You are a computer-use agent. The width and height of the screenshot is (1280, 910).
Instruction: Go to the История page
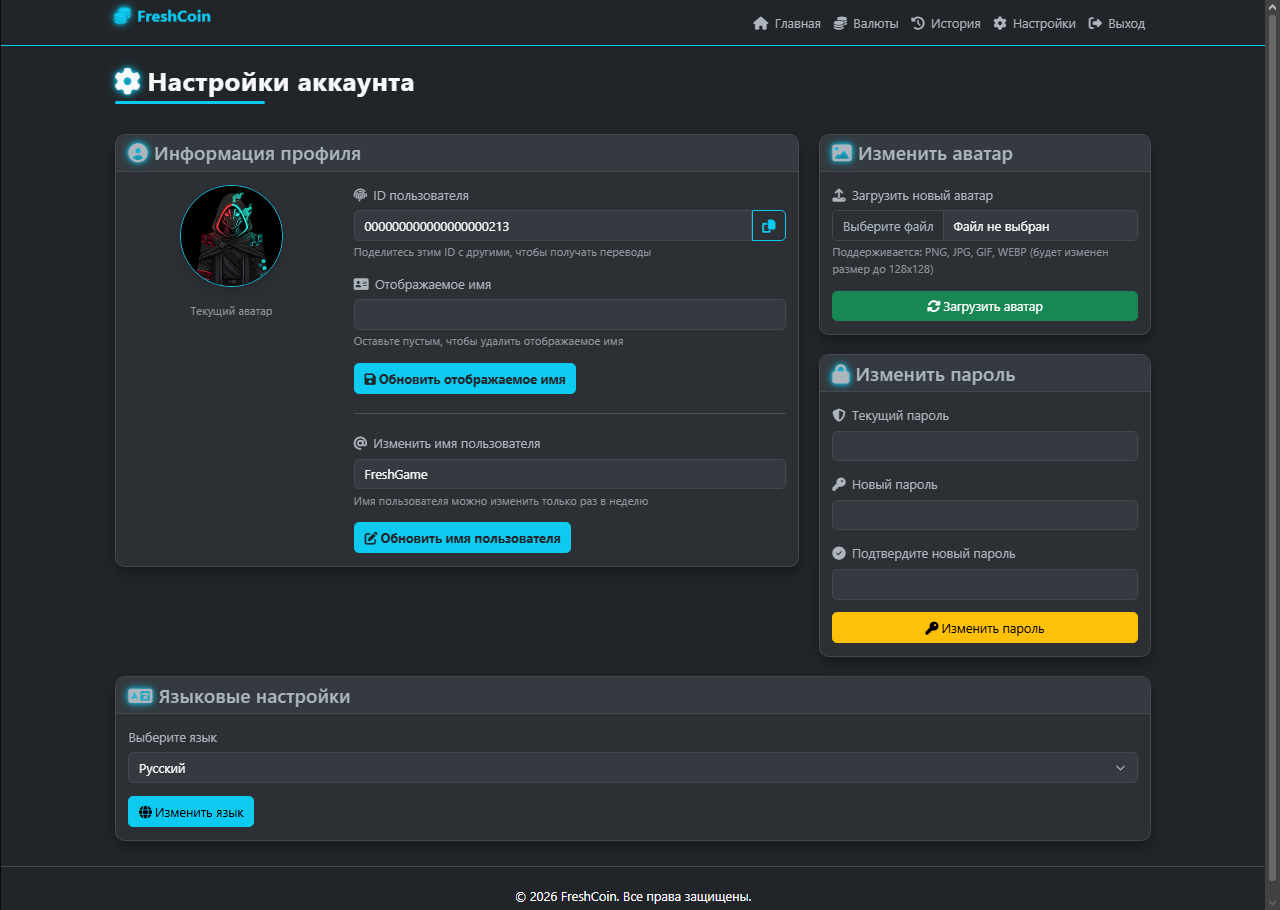pyautogui.click(x=955, y=23)
